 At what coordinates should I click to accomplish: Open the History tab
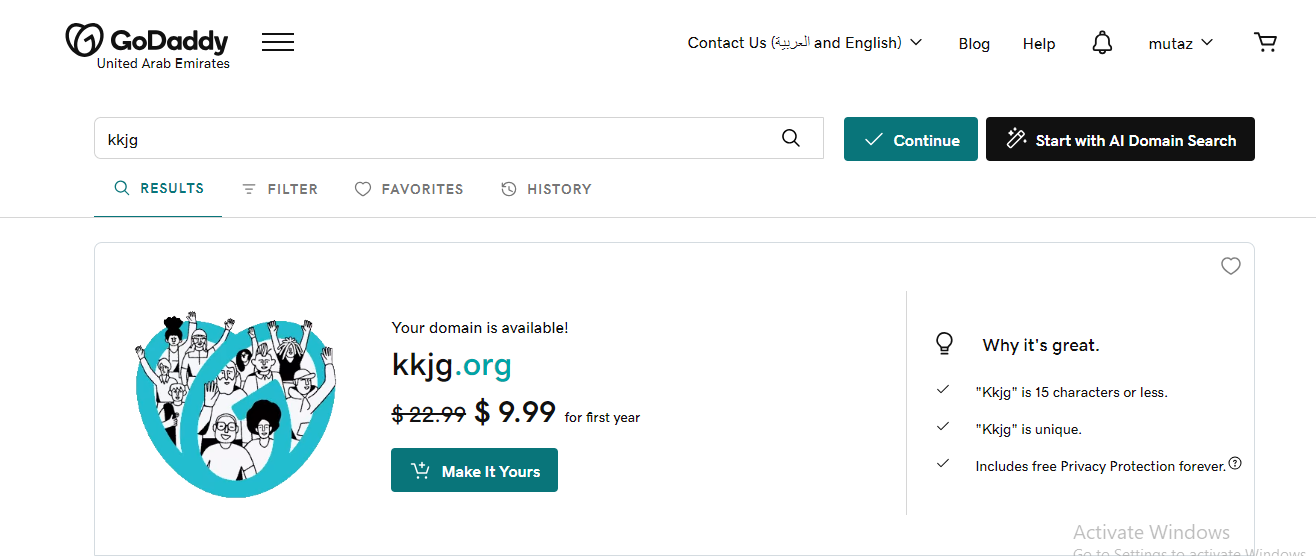(x=546, y=189)
